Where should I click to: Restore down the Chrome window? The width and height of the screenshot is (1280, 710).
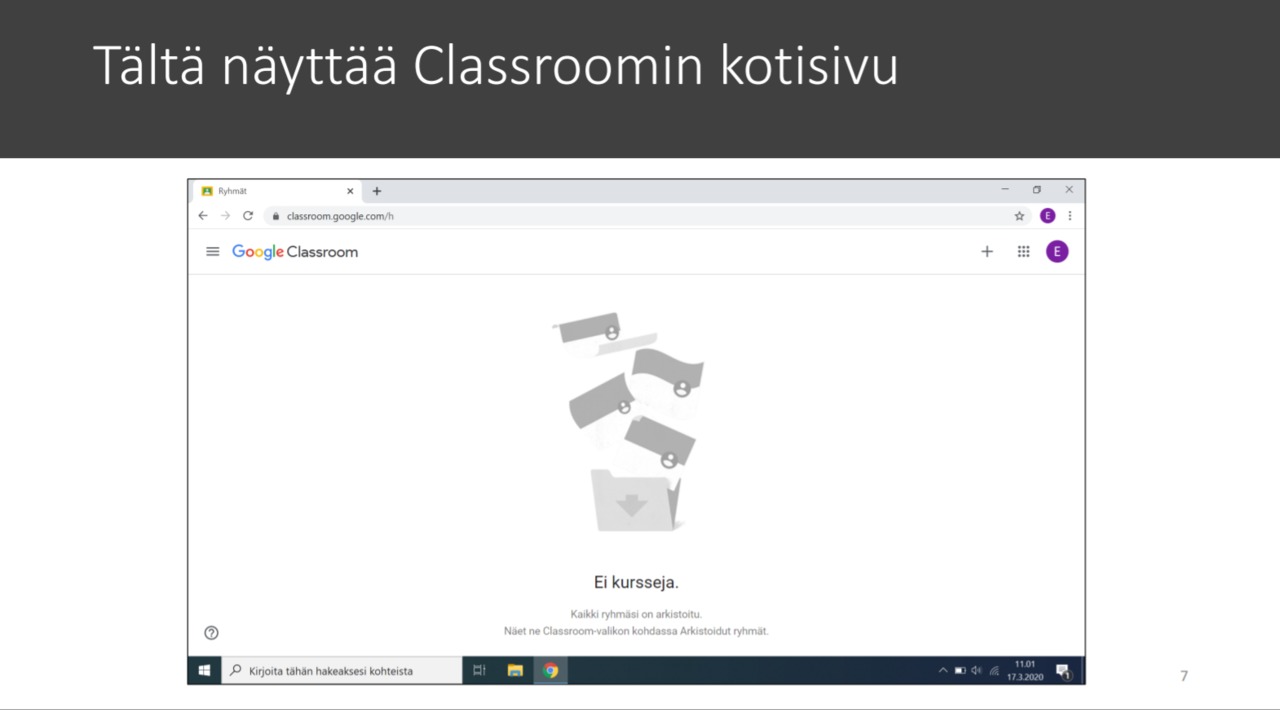click(x=1037, y=189)
